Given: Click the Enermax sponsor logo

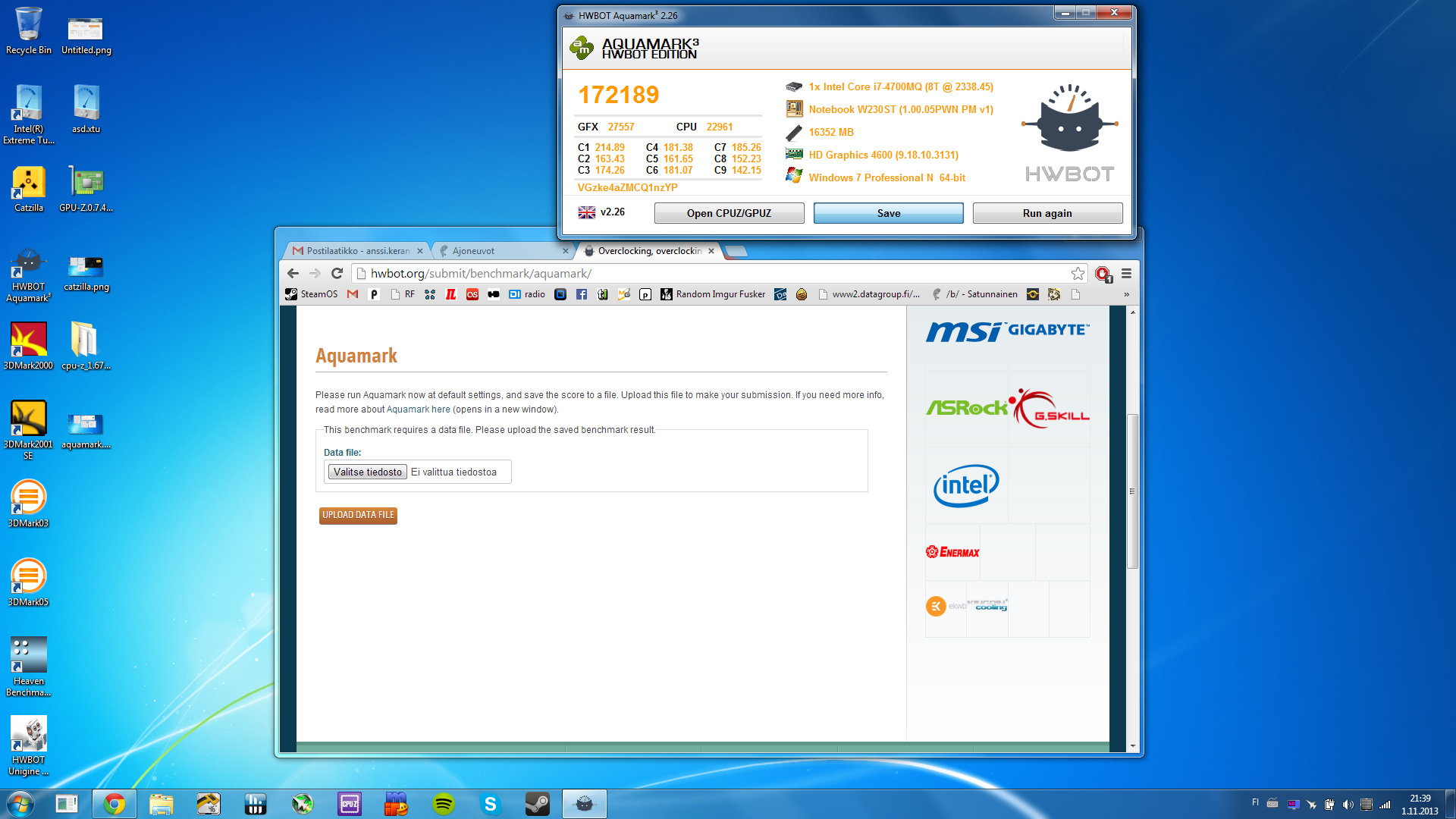Looking at the screenshot, I should point(952,552).
